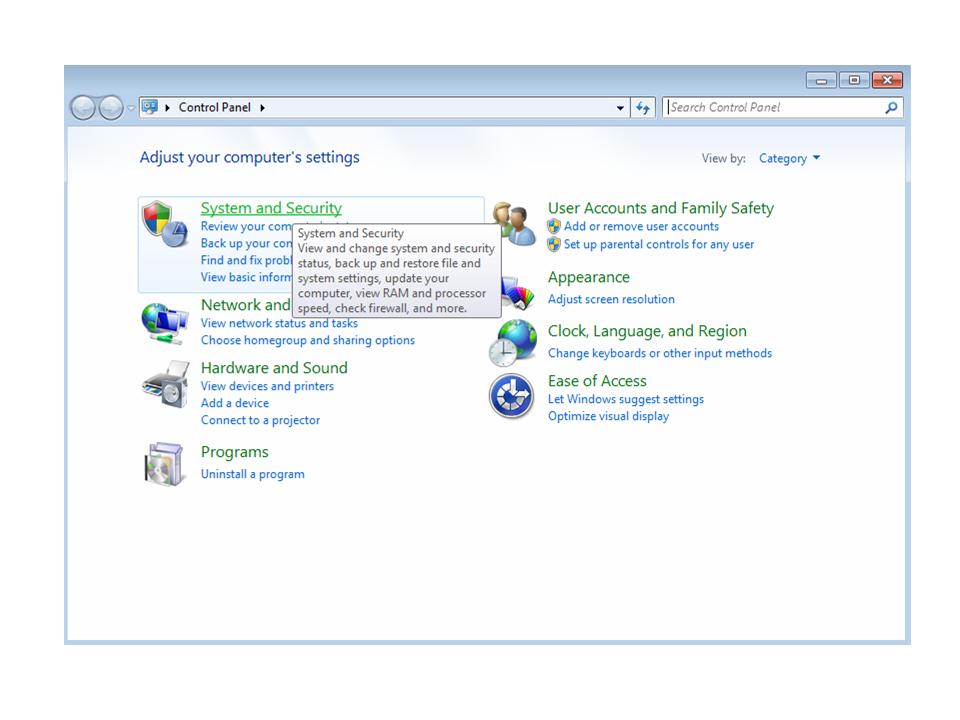This screenshot has width=960, height=720.
Task: Click the Back navigation arrow button
Action: 83,108
